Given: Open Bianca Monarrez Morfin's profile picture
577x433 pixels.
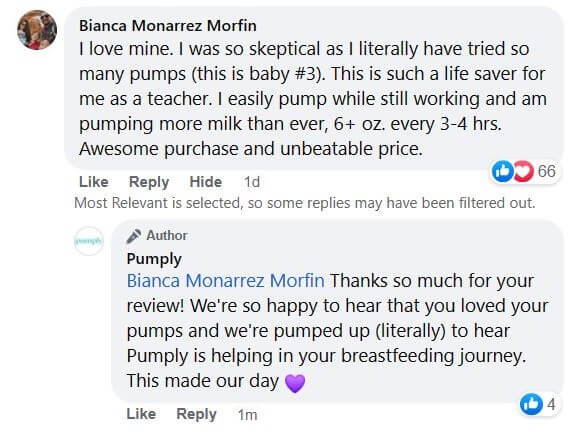Looking at the screenshot, I should tap(37, 30).
